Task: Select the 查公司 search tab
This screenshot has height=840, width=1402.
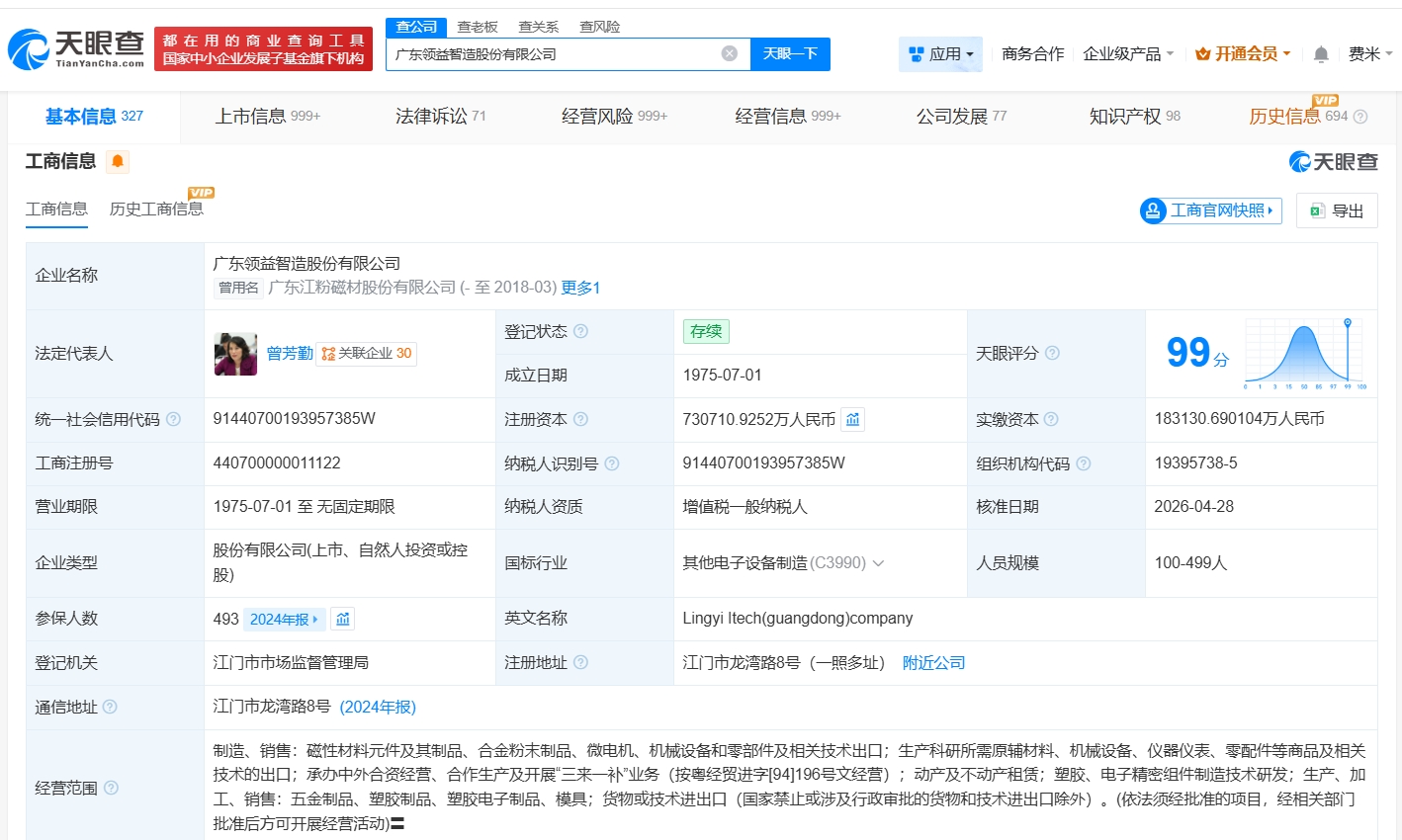Action: [x=416, y=27]
